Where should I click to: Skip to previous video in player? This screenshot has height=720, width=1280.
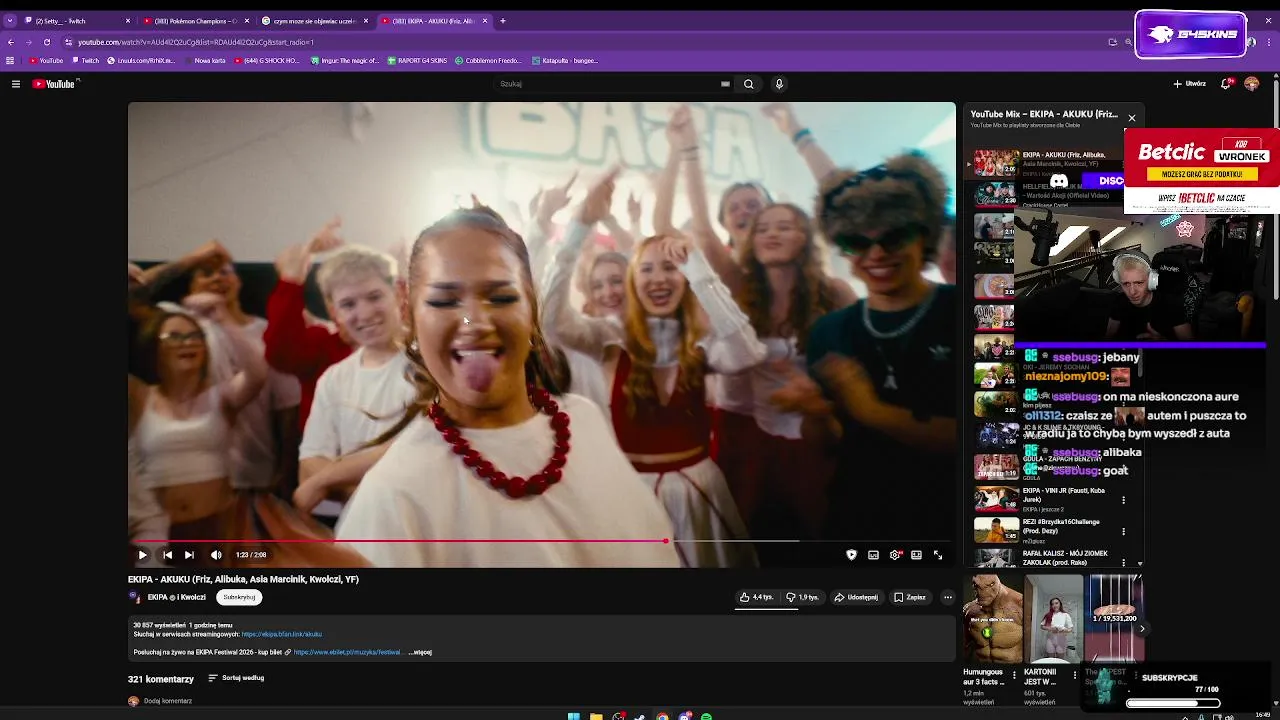tap(167, 555)
